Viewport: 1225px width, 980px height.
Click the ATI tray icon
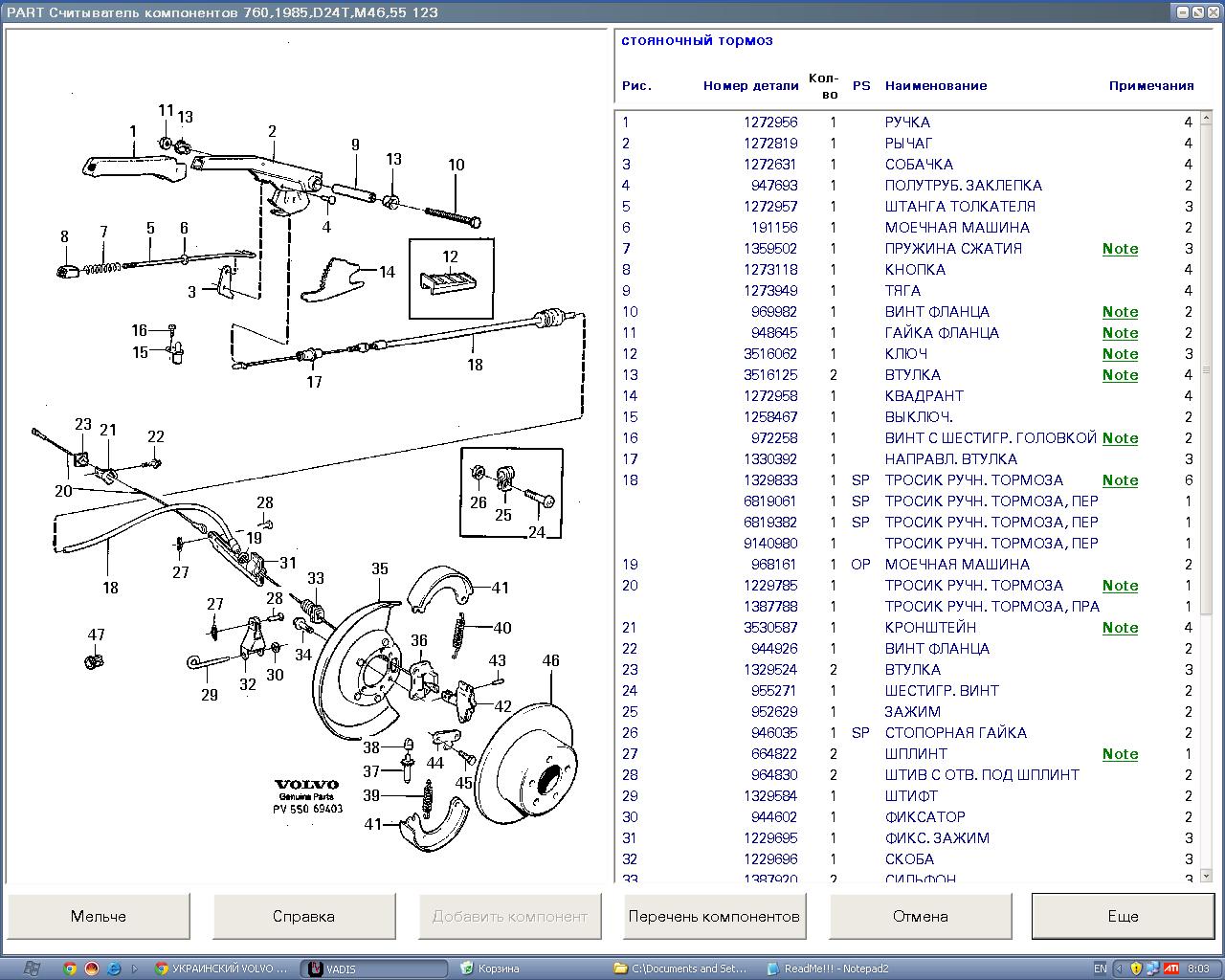click(x=1170, y=969)
